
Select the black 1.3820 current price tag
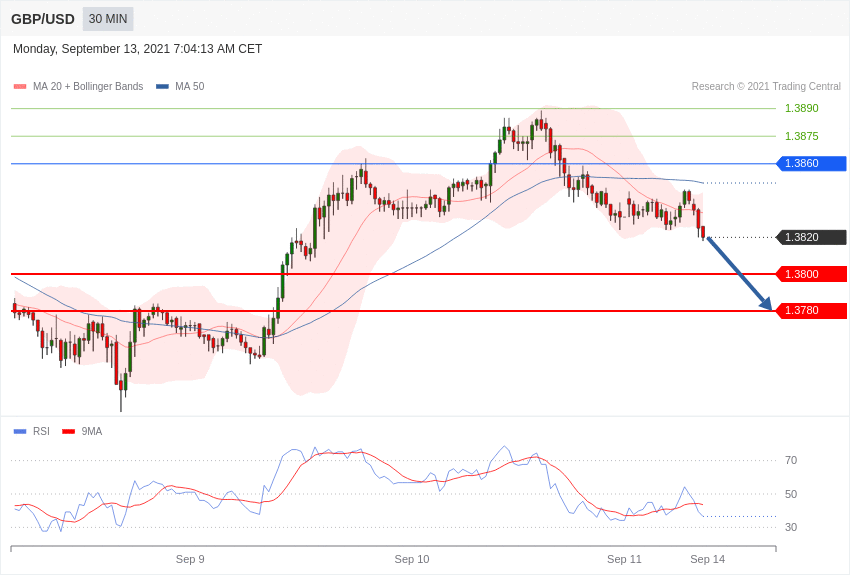[812, 237]
